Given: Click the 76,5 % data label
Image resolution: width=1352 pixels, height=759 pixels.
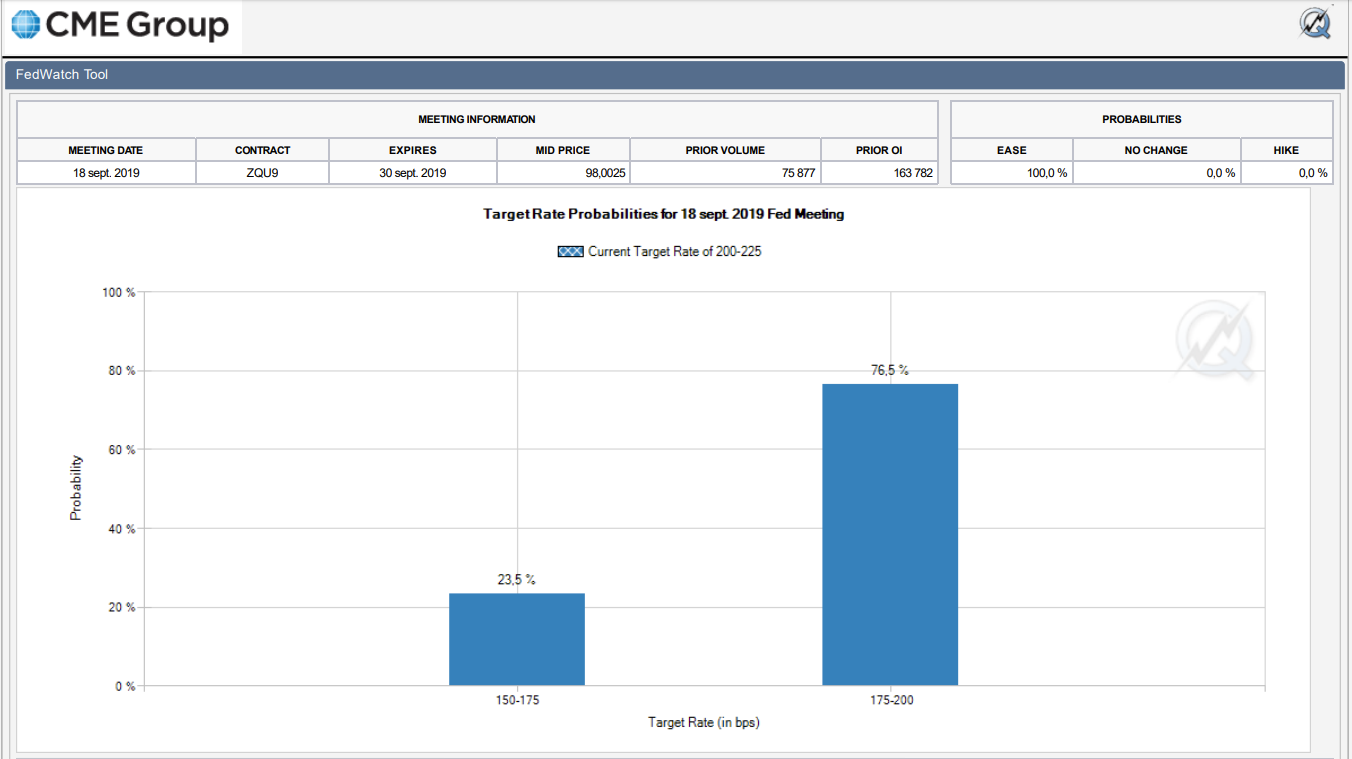Looking at the screenshot, I should pyautogui.click(x=890, y=370).
